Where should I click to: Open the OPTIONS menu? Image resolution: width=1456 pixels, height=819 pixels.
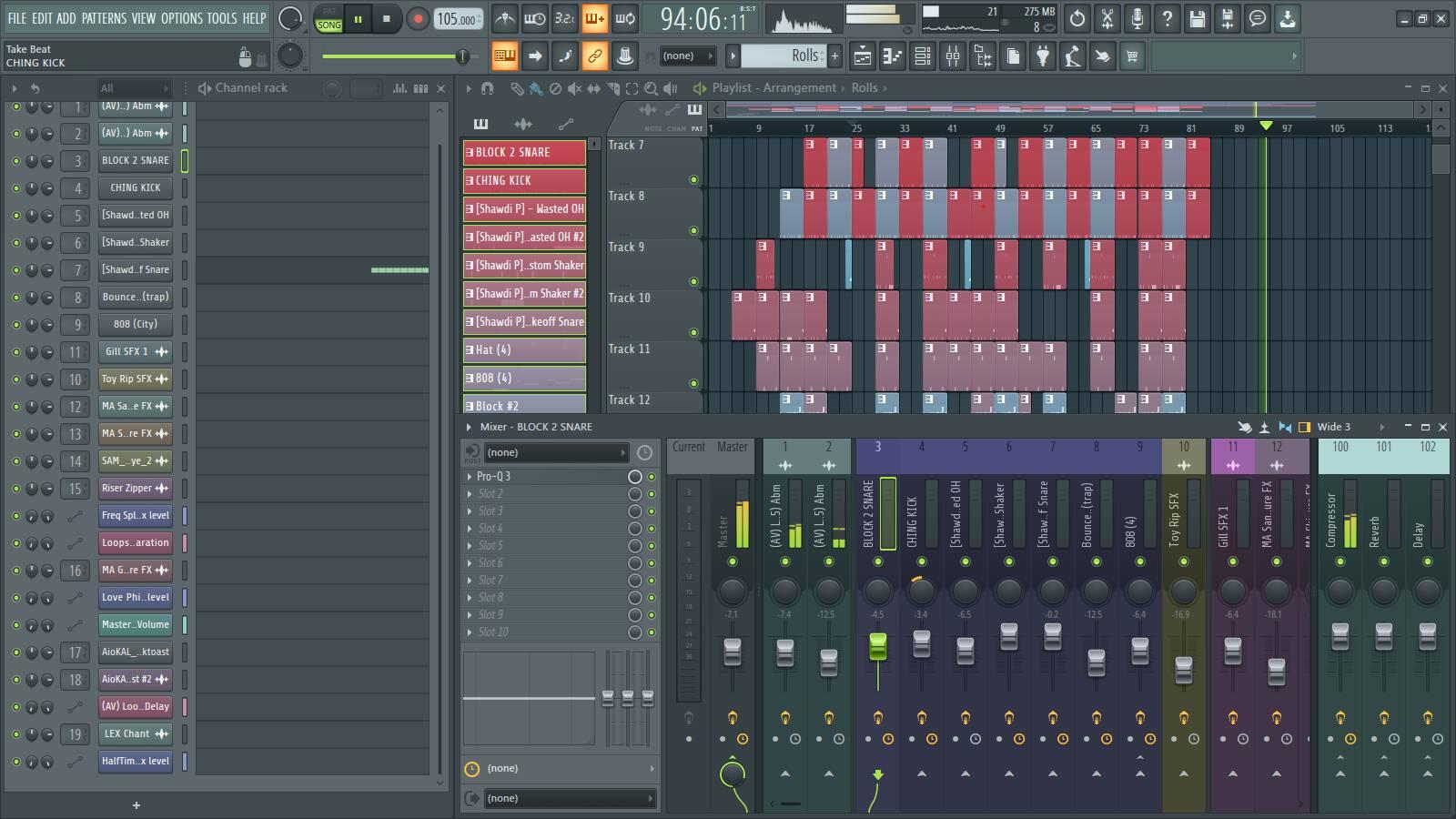pos(182,18)
